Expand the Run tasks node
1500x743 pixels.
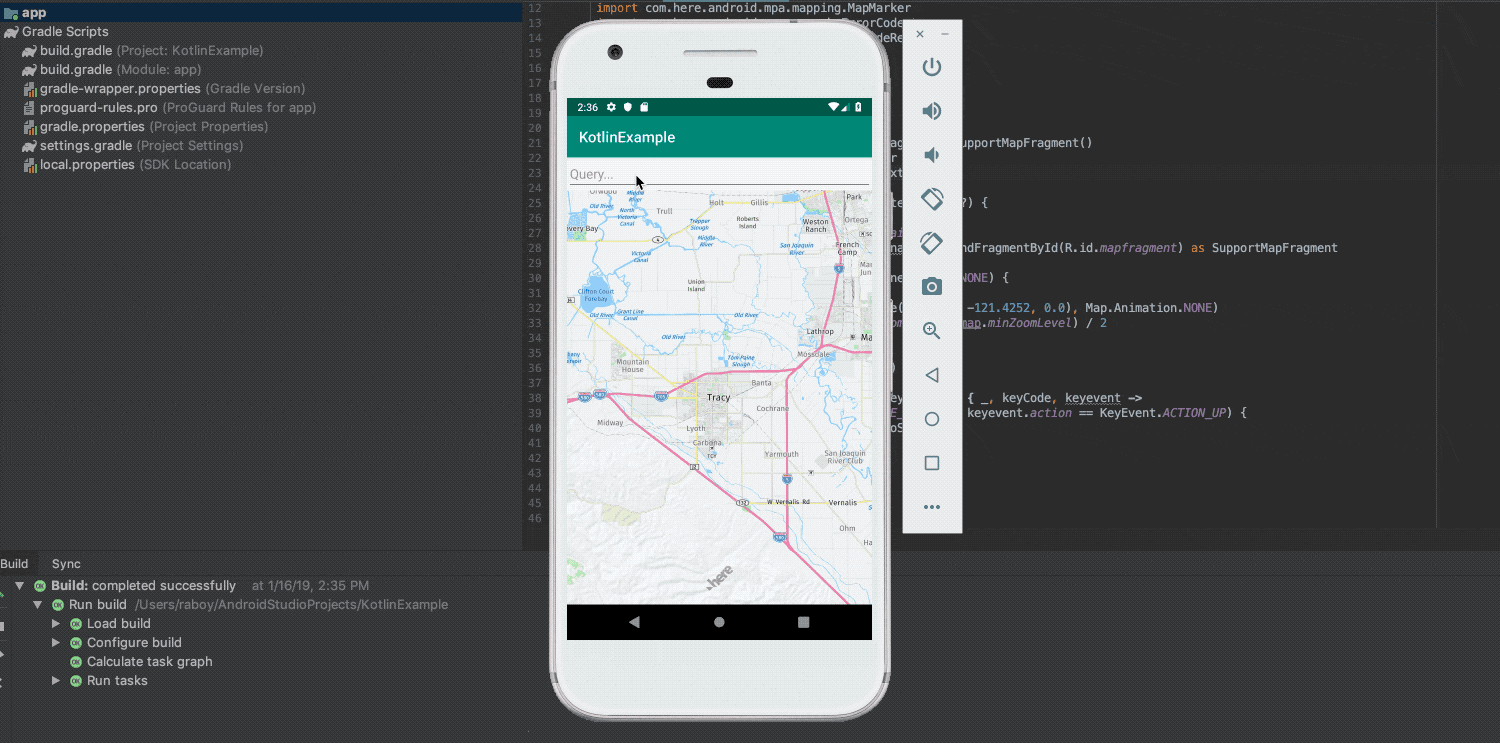coord(56,681)
